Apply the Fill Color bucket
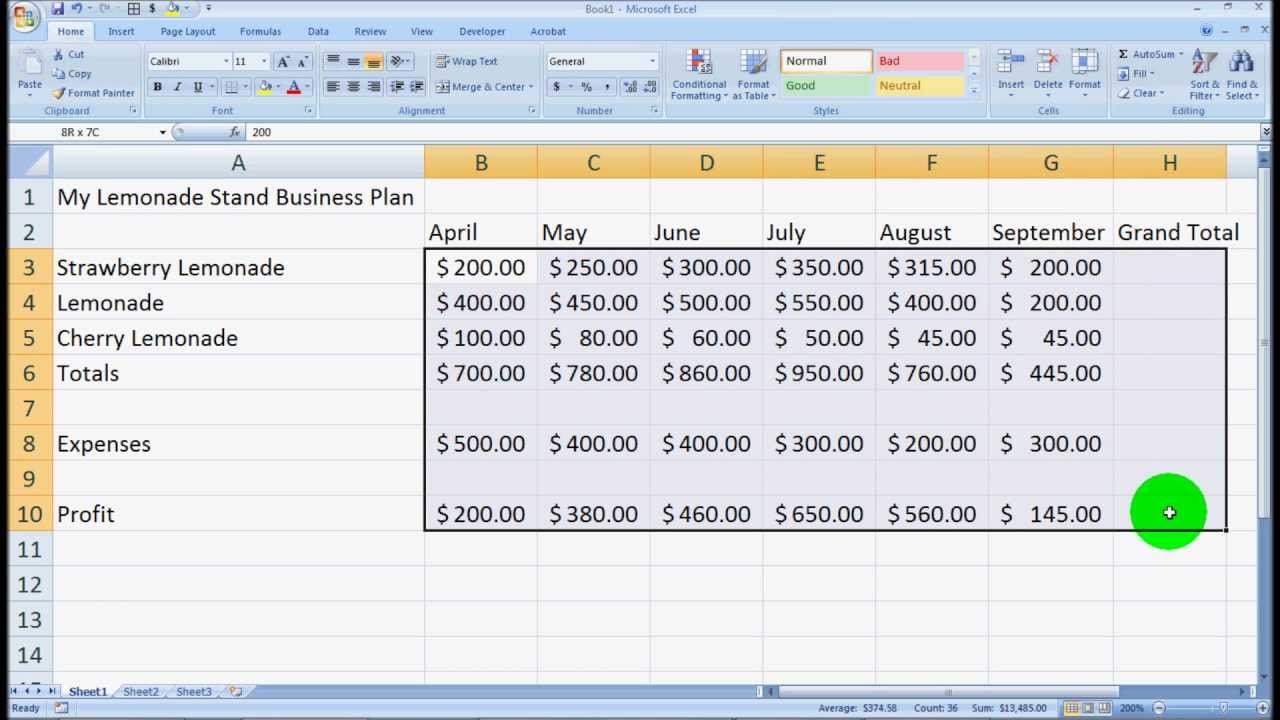 click(265, 87)
